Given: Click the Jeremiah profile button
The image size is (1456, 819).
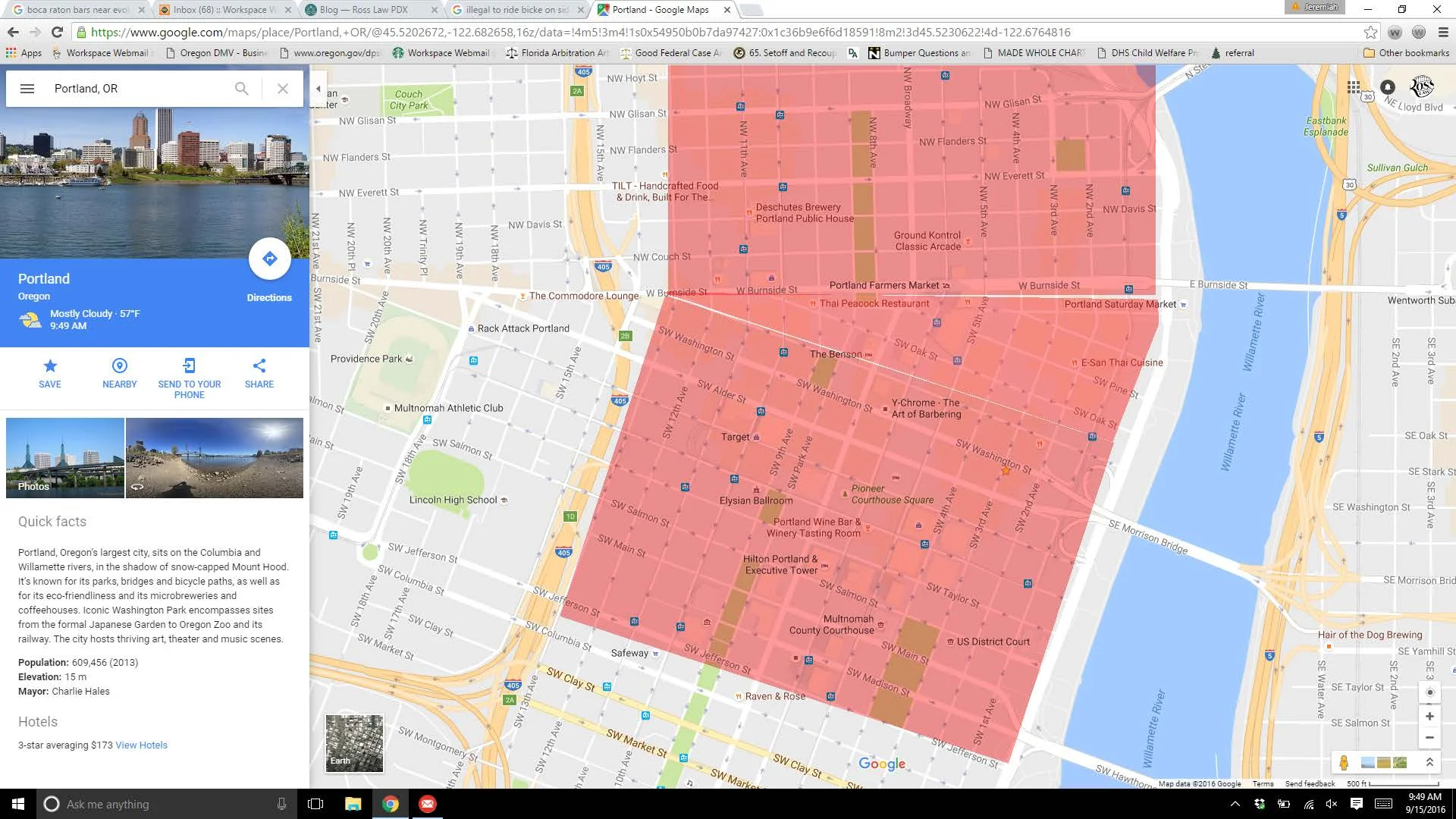Looking at the screenshot, I should [1315, 7].
